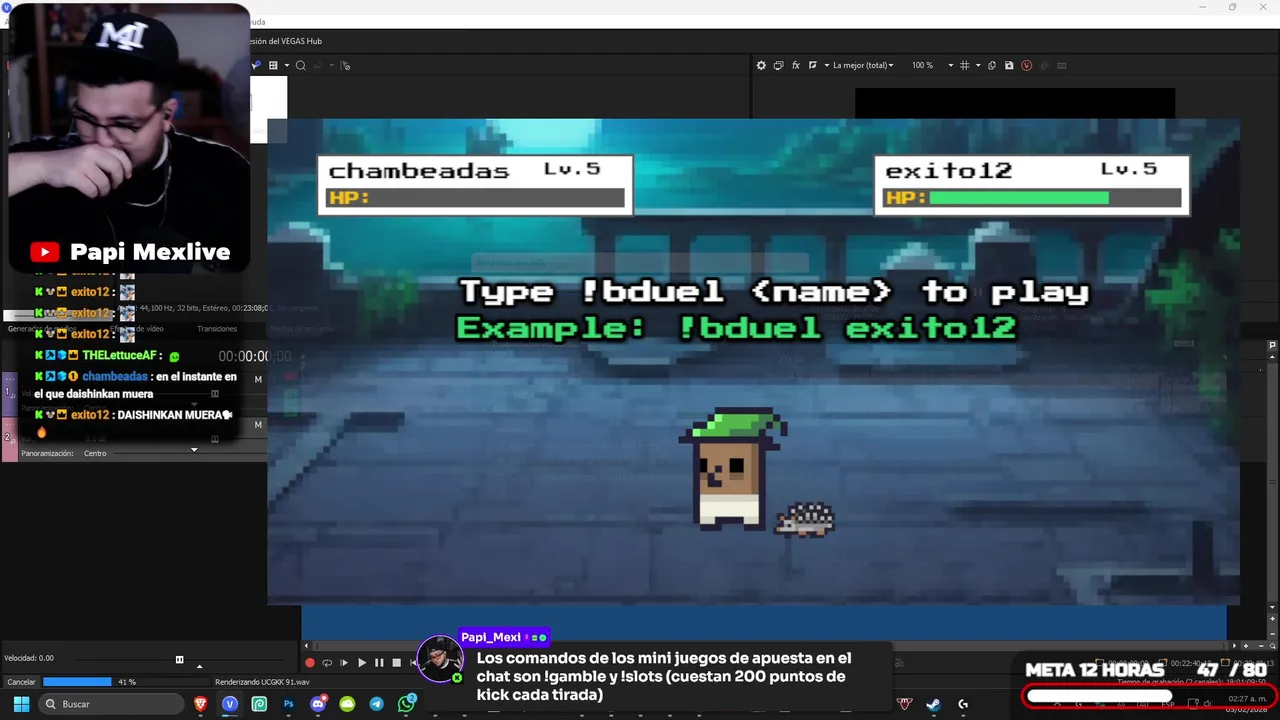Toggle the preview overlays grid icon

point(964,65)
